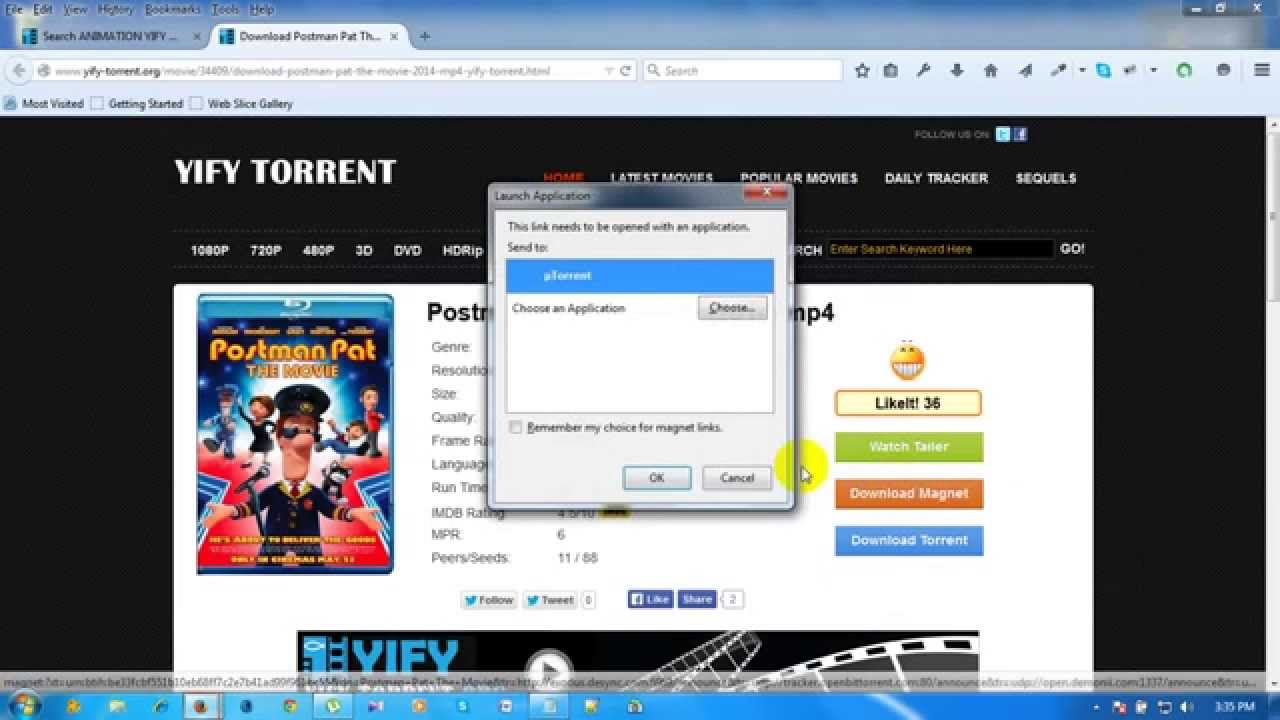Click the address bar URL
This screenshot has width=1280, height=720.
302,71
